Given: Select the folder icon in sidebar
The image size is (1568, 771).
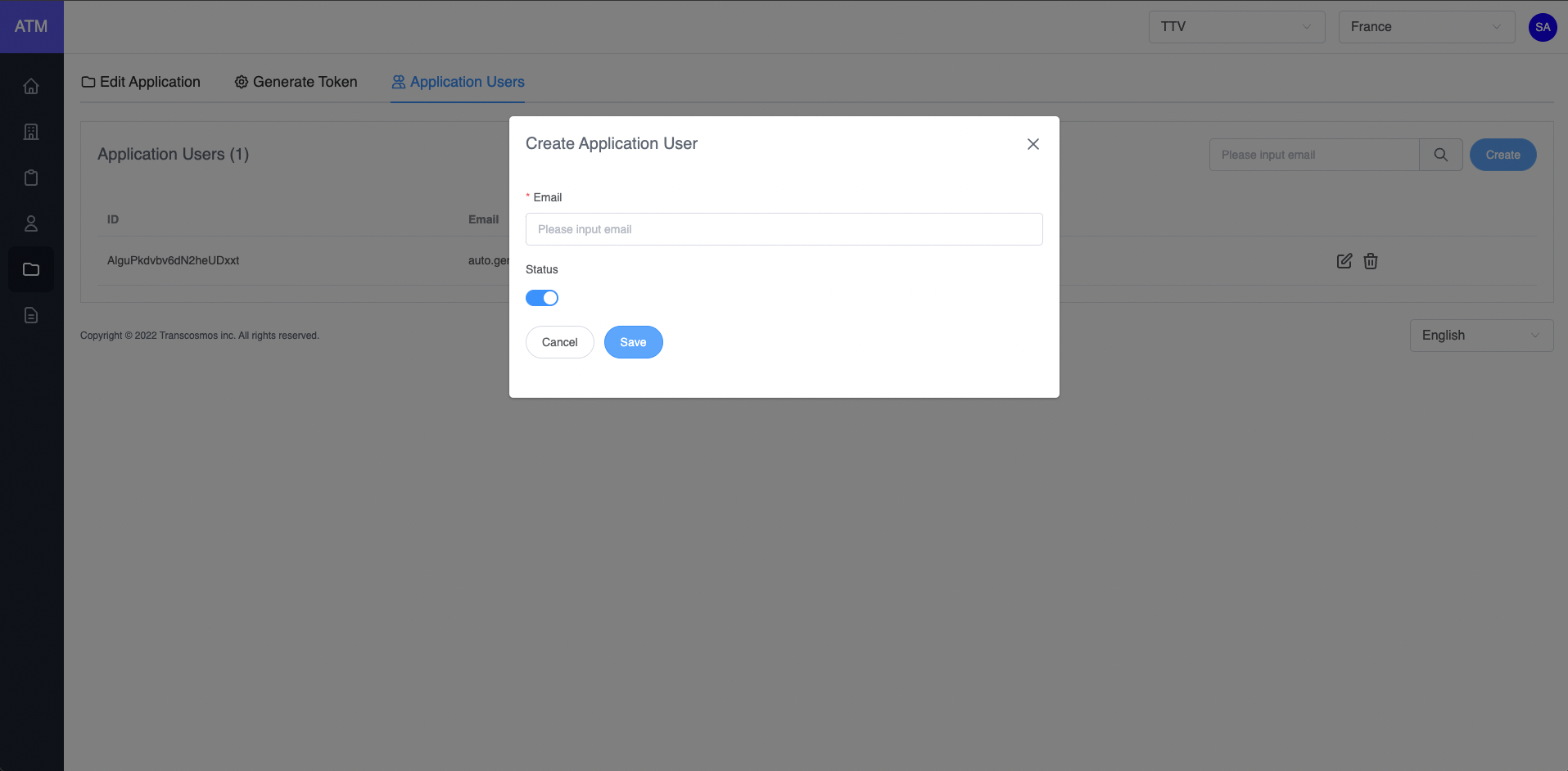Looking at the screenshot, I should pyautogui.click(x=31, y=269).
